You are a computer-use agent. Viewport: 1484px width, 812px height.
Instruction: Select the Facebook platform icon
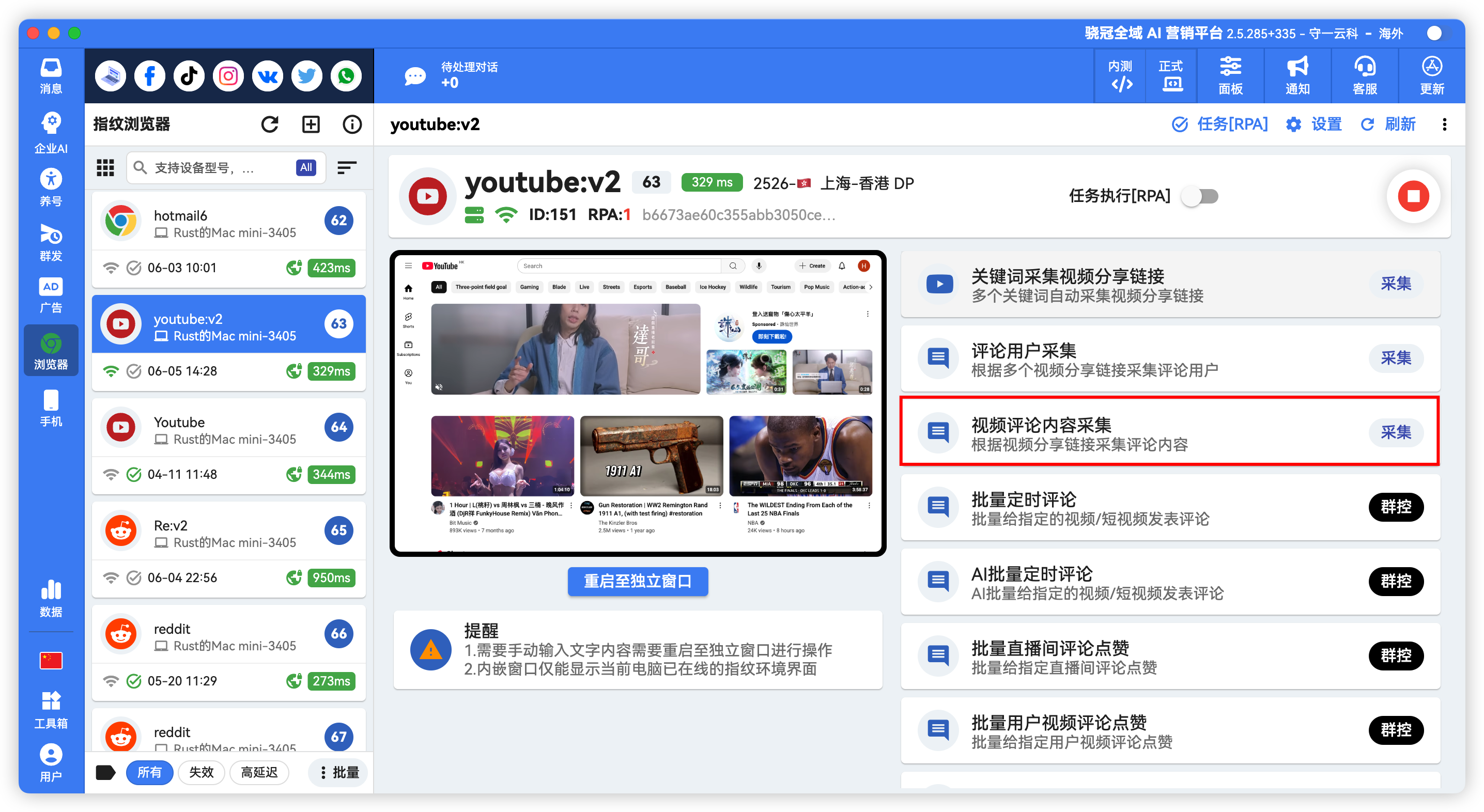pyautogui.click(x=150, y=76)
